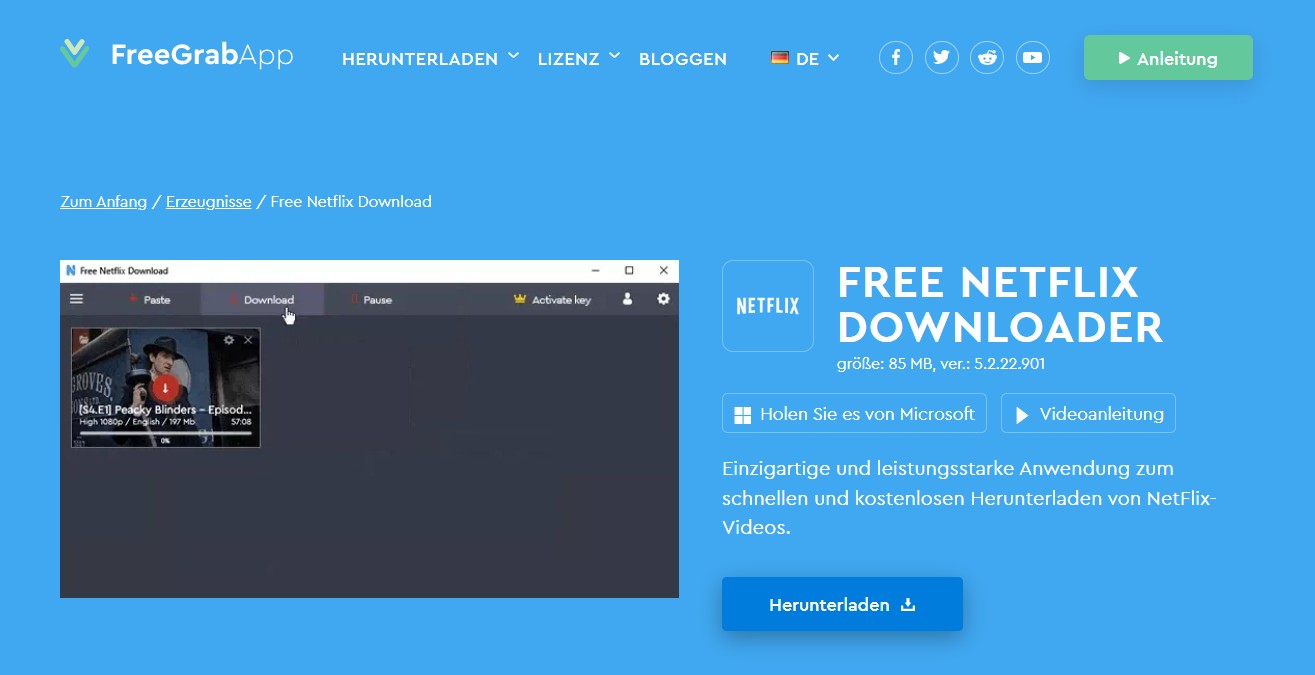Click the Free Netflix Download window title
This screenshot has height=675, width=1315.
point(124,271)
